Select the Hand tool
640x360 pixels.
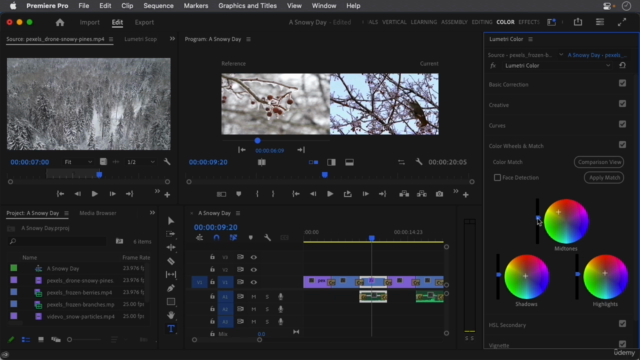tap(171, 315)
